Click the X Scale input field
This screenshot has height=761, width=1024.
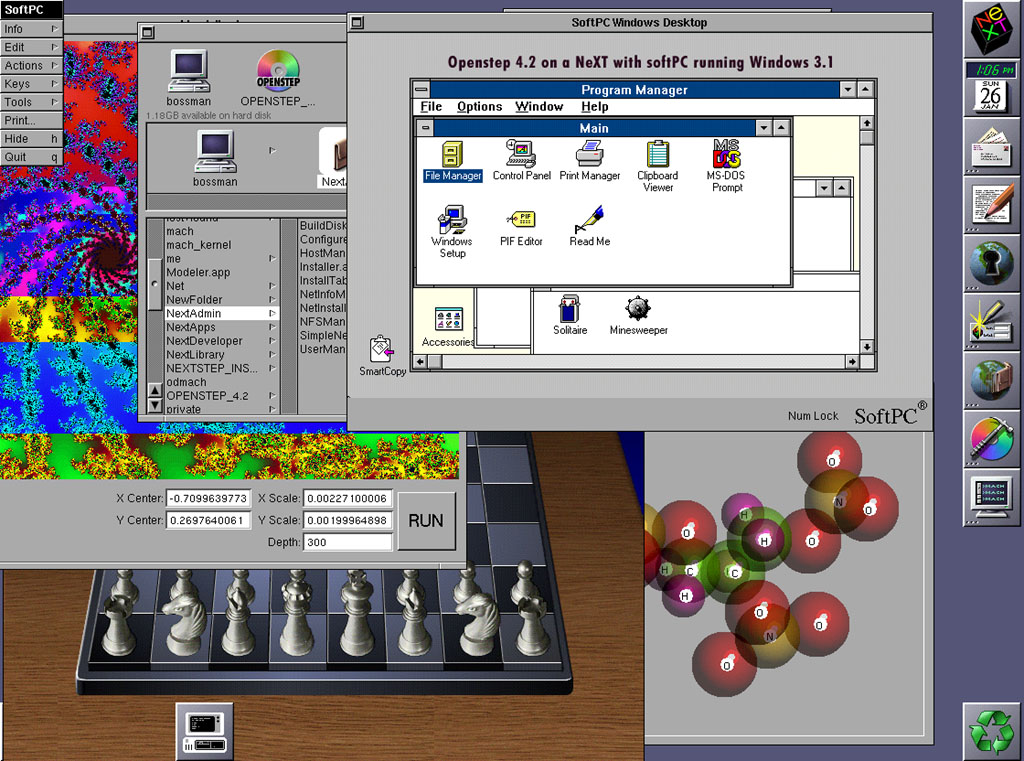pyautogui.click(x=347, y=498)
